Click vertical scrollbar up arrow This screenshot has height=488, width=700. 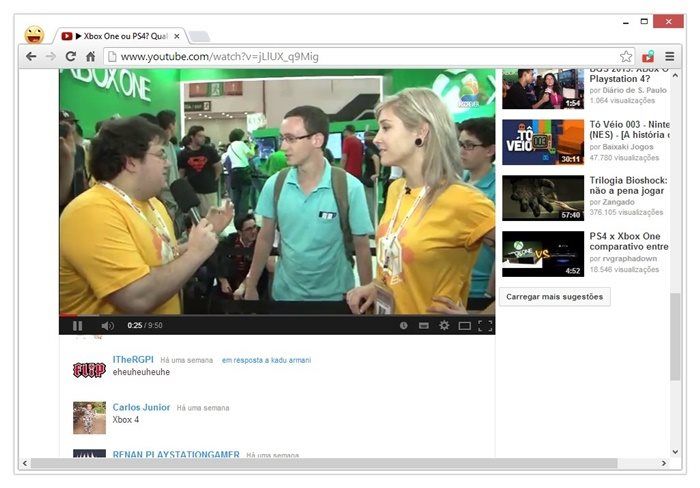pyautogui.click(x=675, y=76)
